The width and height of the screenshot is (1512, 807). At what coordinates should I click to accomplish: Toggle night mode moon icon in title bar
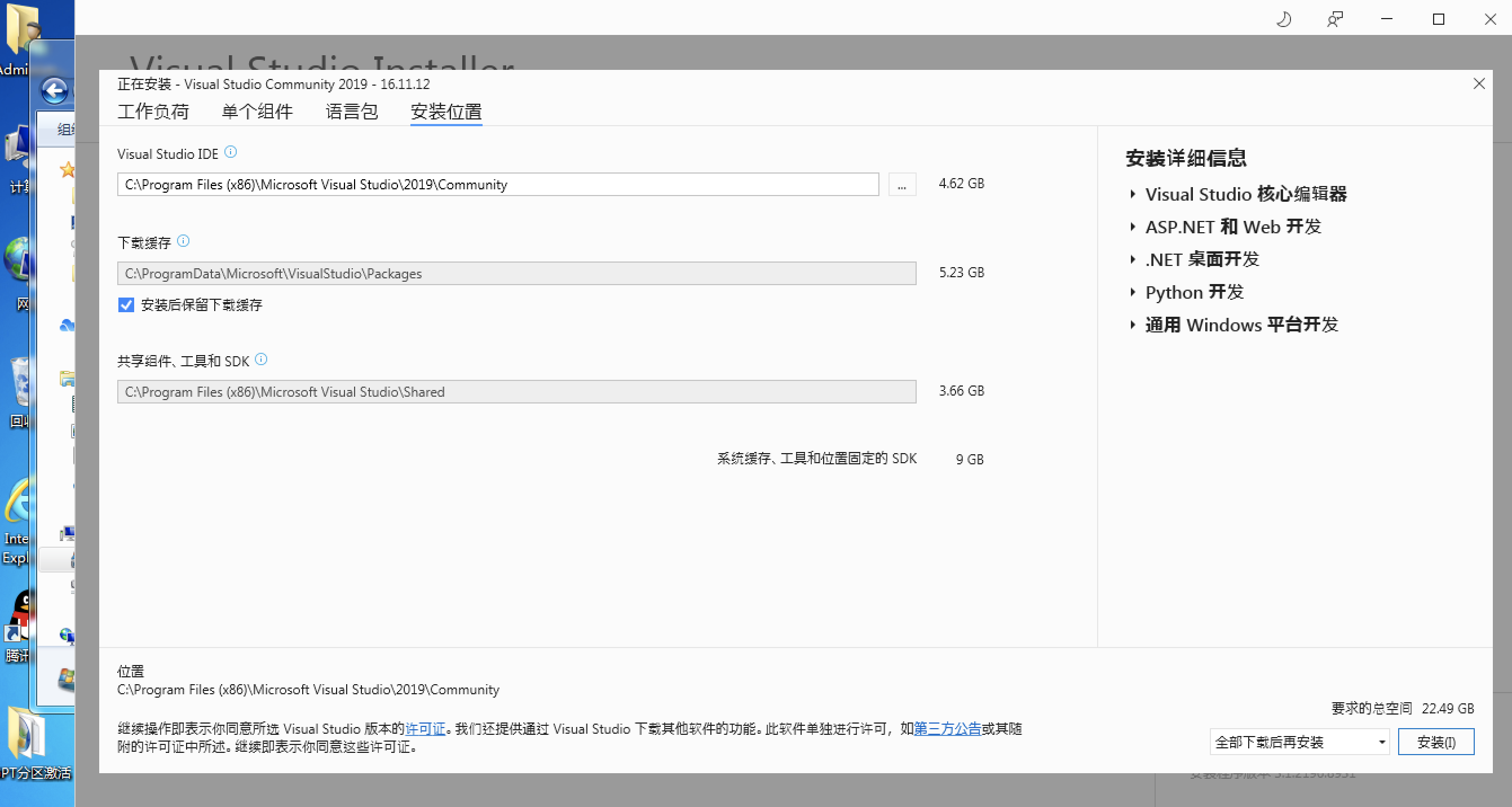[1284, 19]
